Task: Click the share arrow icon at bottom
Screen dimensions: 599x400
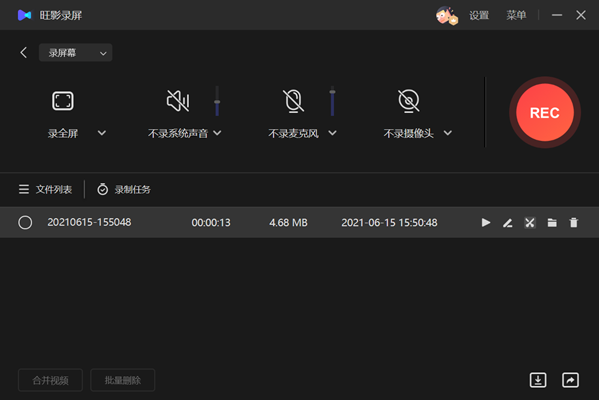Action: tap(570, 380)
